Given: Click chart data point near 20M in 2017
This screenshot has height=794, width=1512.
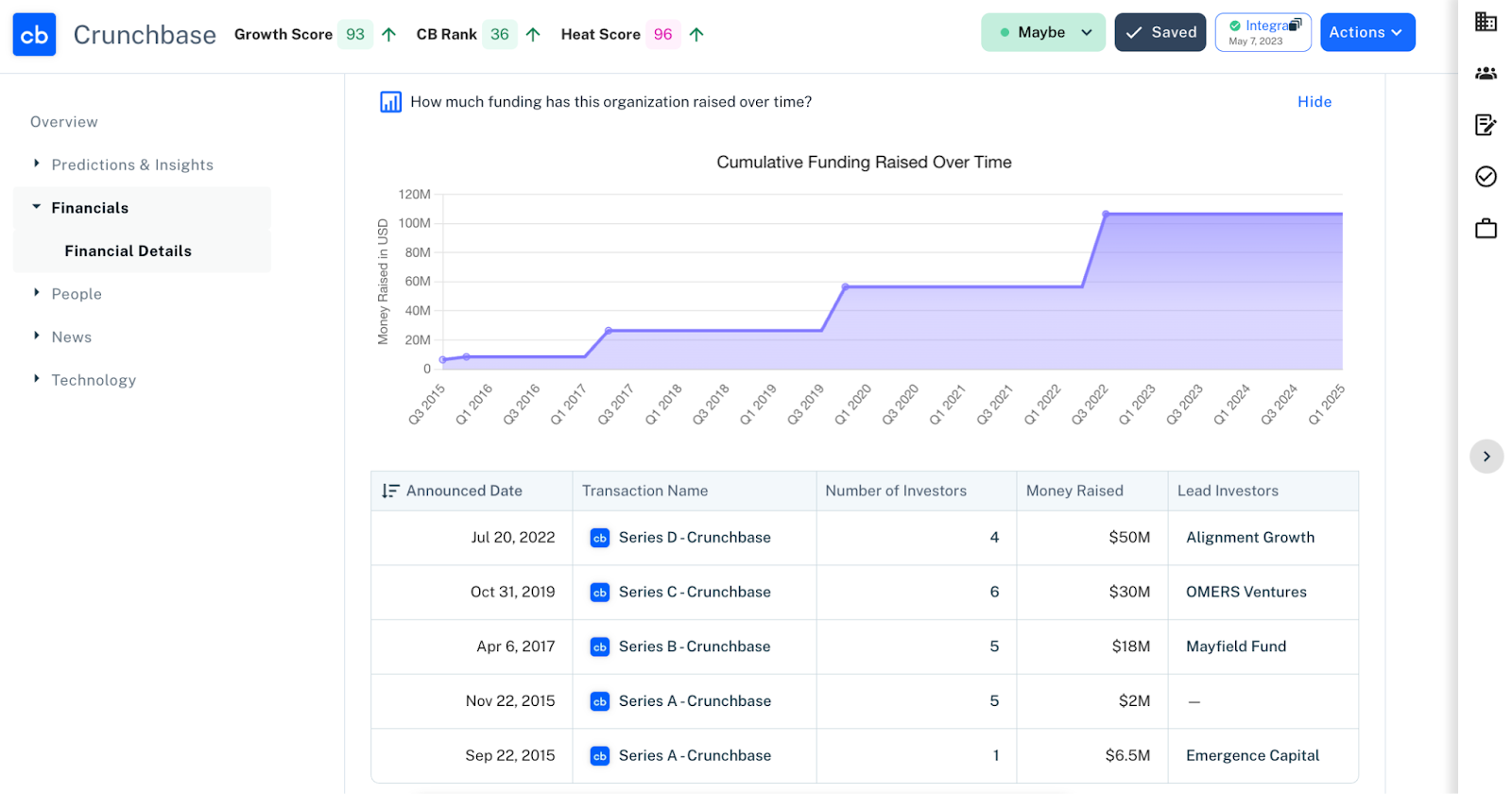Looking at the screenshot, I should 609,331.
